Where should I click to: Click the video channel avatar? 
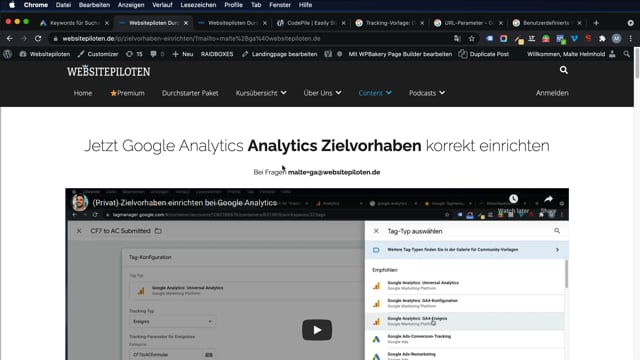tap(80, 202)
